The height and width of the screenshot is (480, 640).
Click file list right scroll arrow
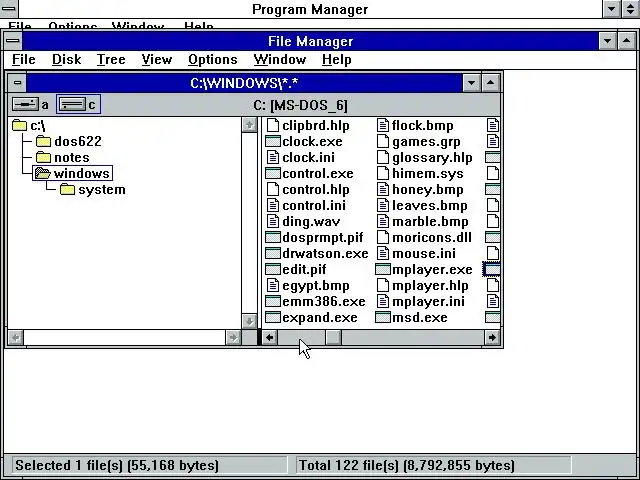pos(492,338)
